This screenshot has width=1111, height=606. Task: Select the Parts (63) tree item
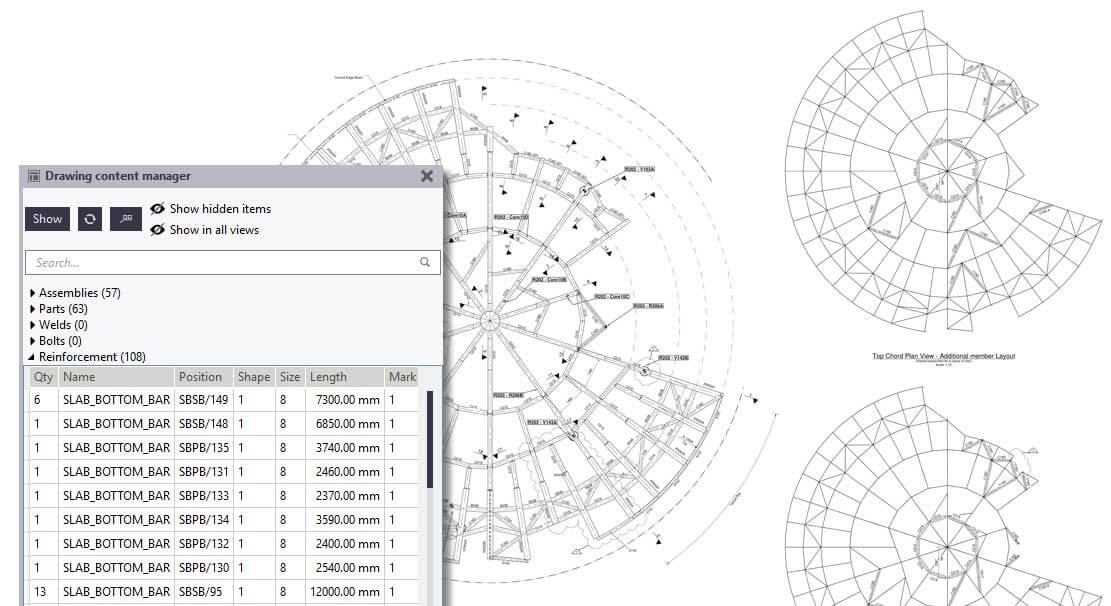pyautogui.click(x=63, y=309)
